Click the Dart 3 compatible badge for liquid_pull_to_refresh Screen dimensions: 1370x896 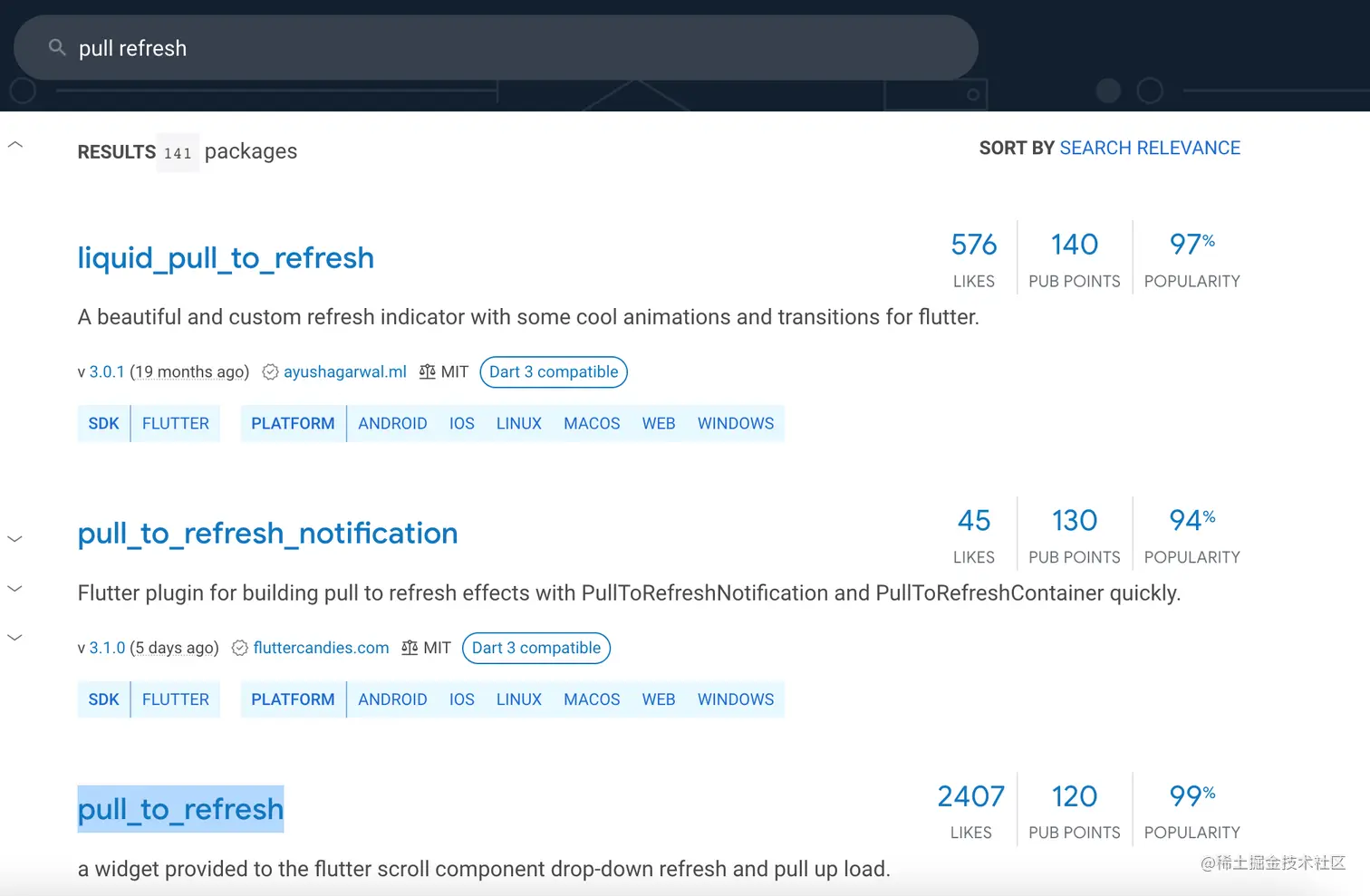553,372
